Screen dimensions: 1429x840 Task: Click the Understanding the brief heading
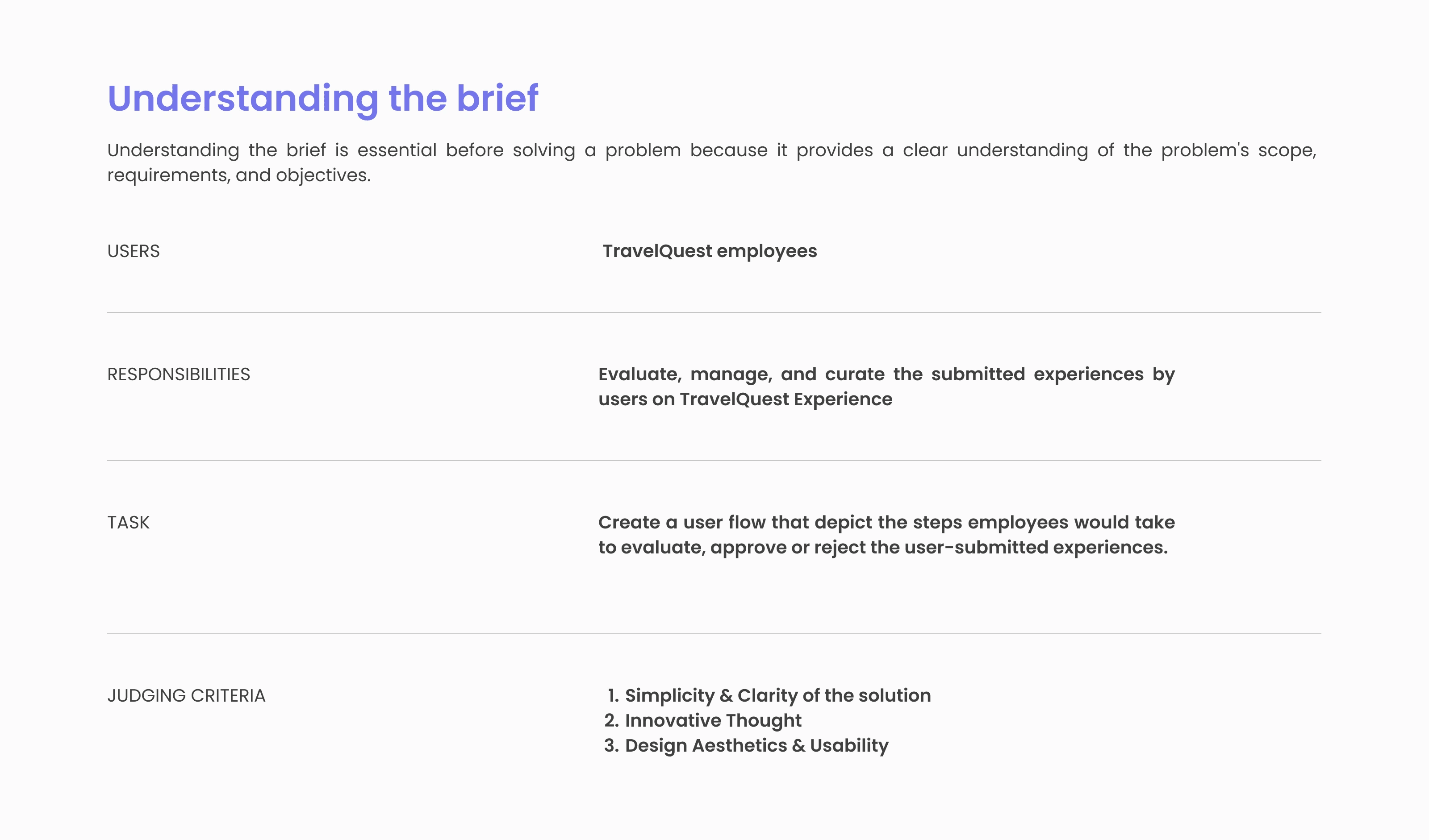(323, 99)
